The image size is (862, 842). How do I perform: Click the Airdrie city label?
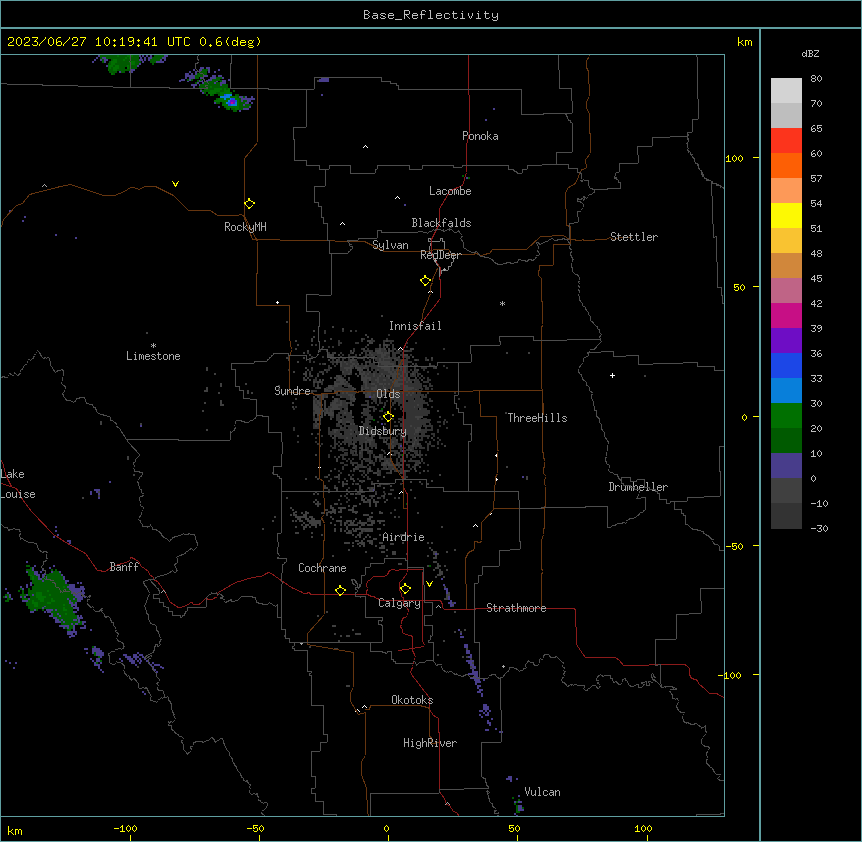[x=403, y=537]
